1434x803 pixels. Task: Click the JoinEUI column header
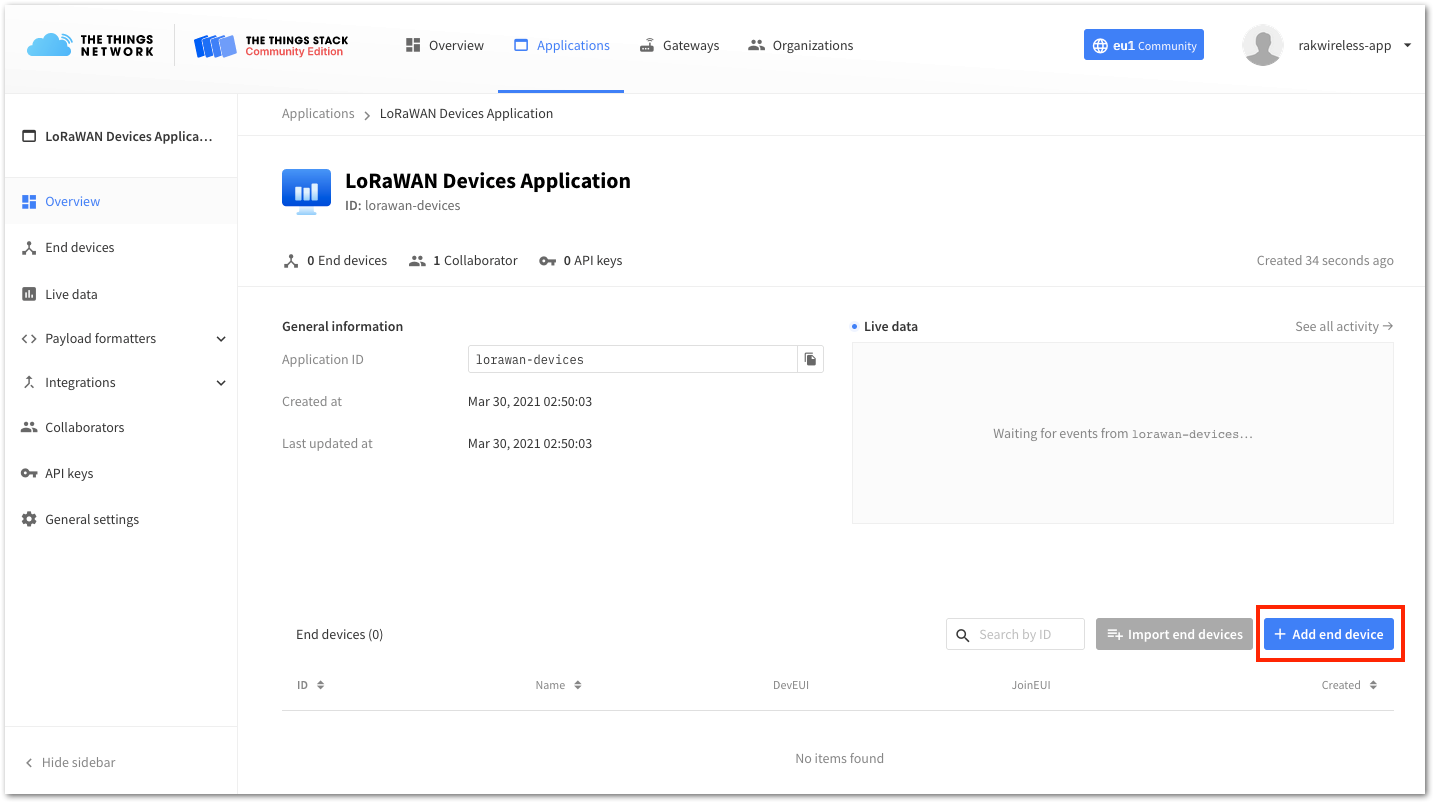click(1031, 685)
